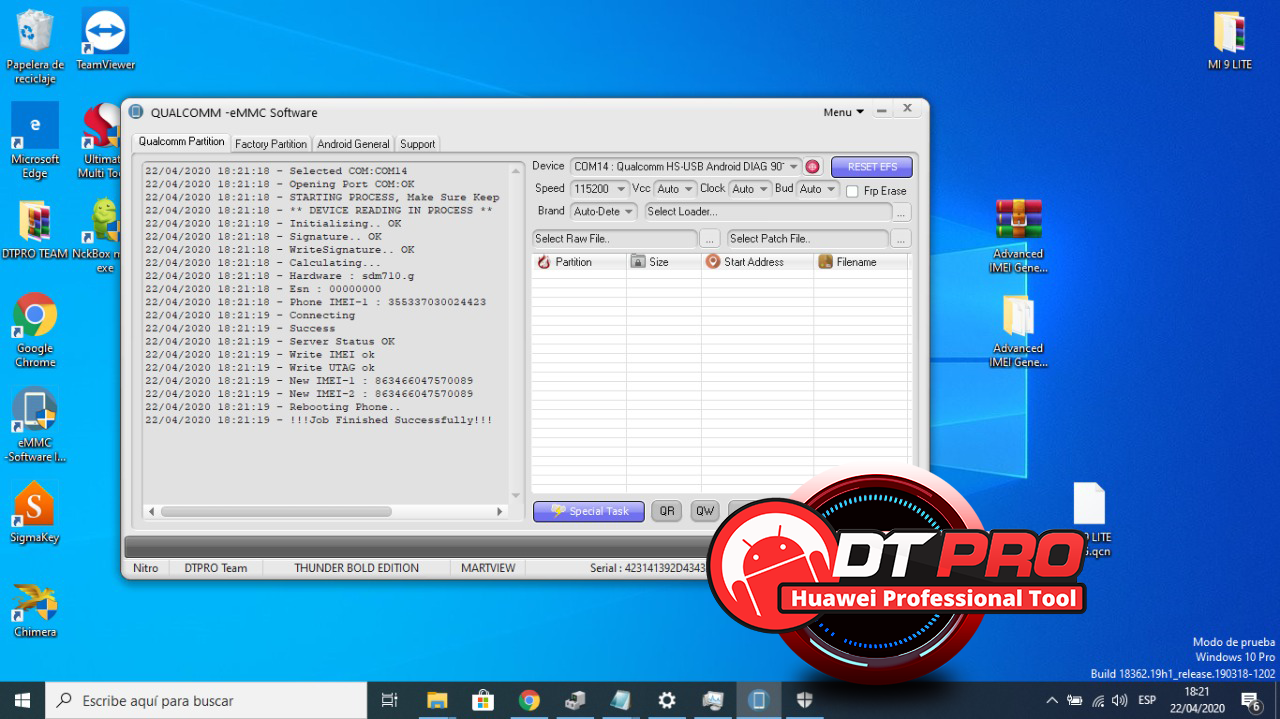Viewport: 1280px width, 719px height.
Task: Click the log vertical scrollbar down arrow
Action: coord(516,496)
